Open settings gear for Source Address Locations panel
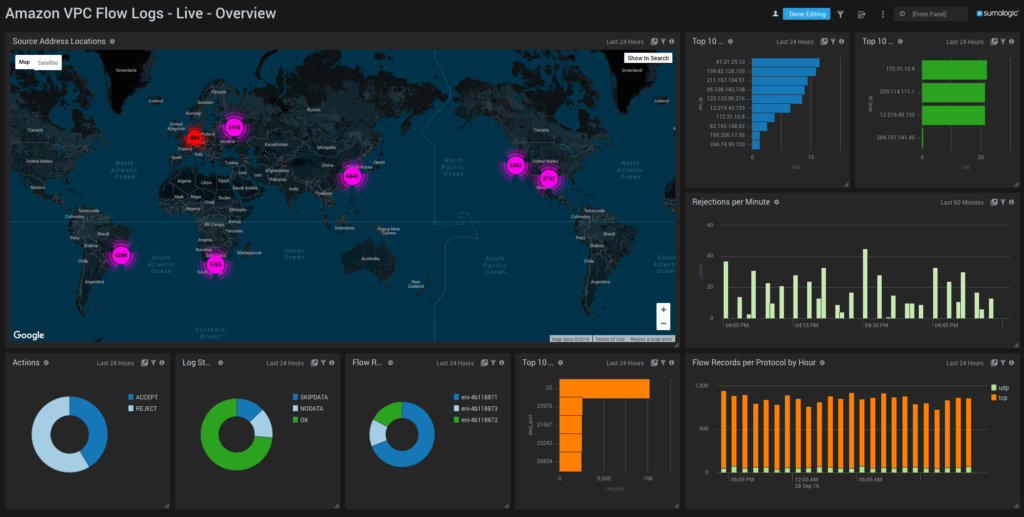Screen dimensions: 1024x517 [112, 41]
